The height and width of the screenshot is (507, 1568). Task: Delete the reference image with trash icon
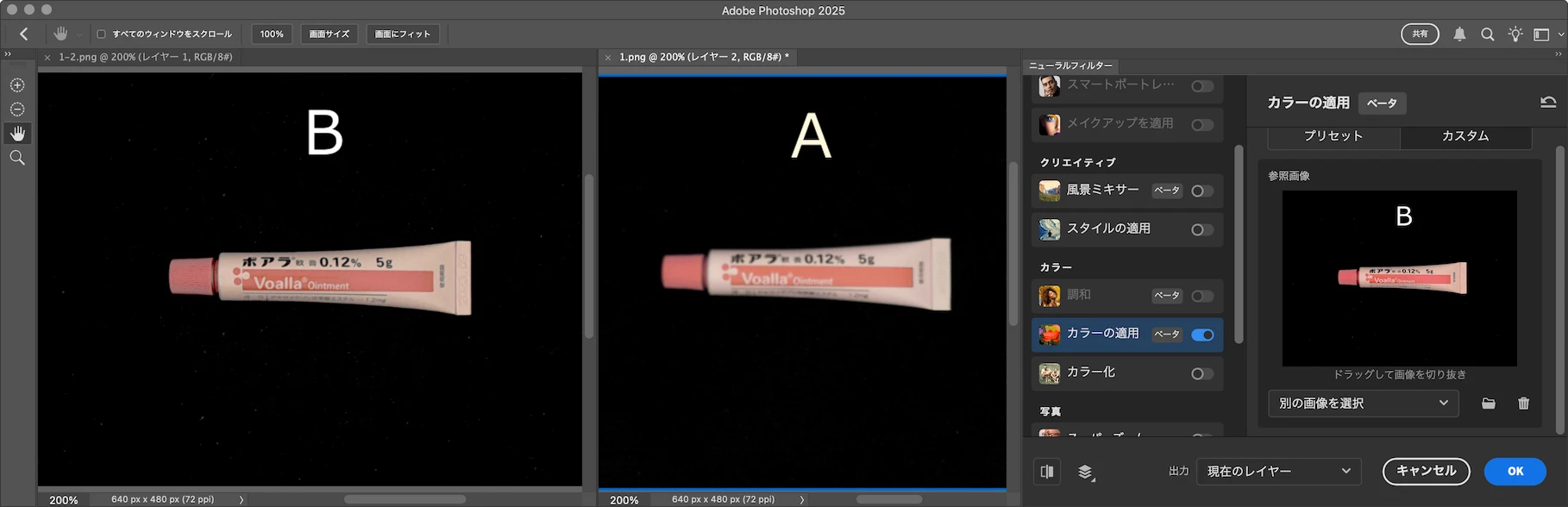(1524, 404)
